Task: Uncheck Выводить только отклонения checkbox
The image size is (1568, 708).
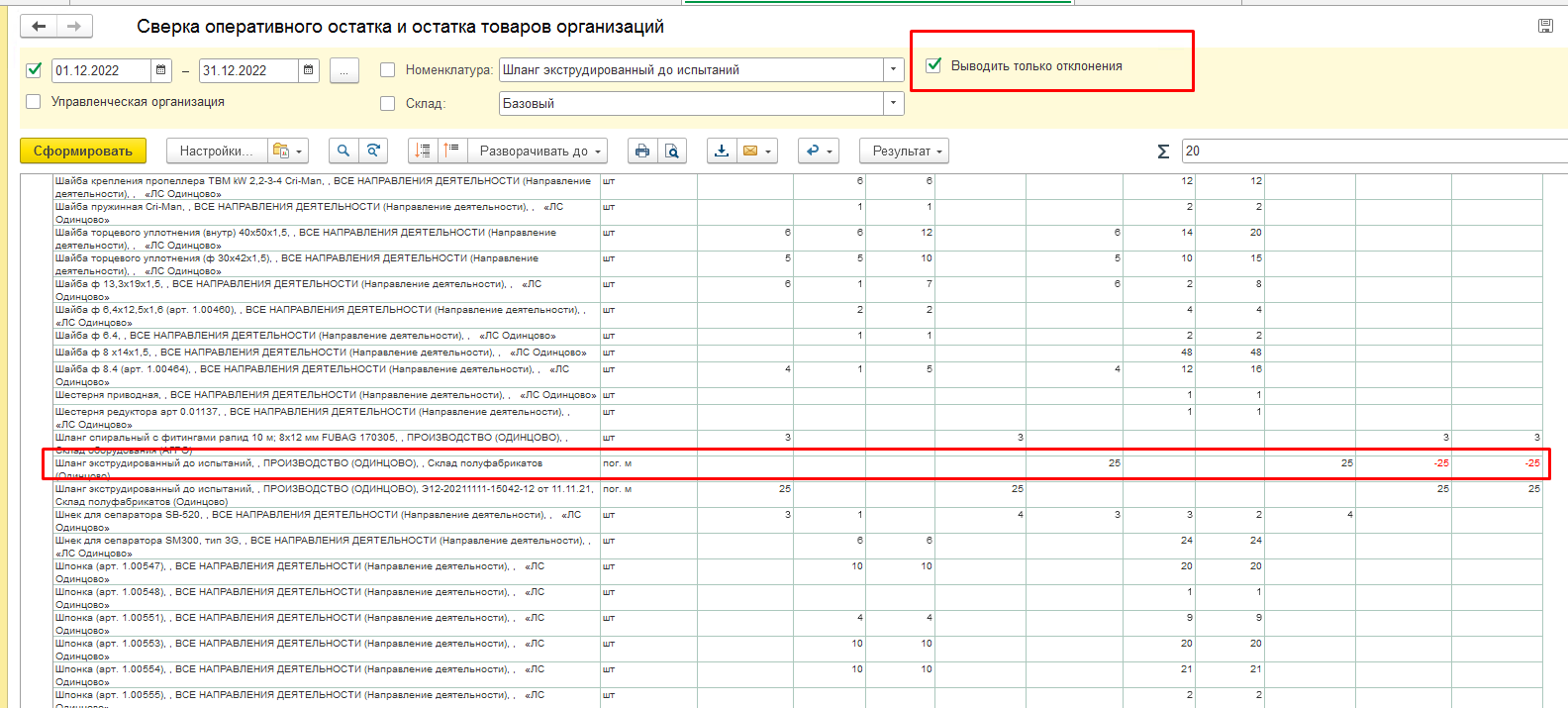Action: coord(933,65)
